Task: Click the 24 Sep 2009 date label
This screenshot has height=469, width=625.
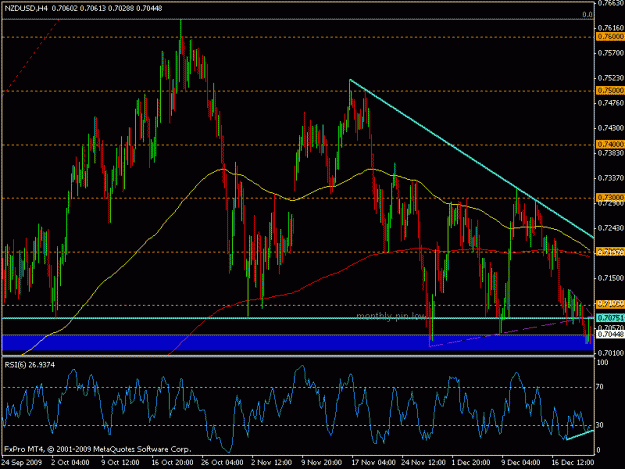Action: click(21, 462)
